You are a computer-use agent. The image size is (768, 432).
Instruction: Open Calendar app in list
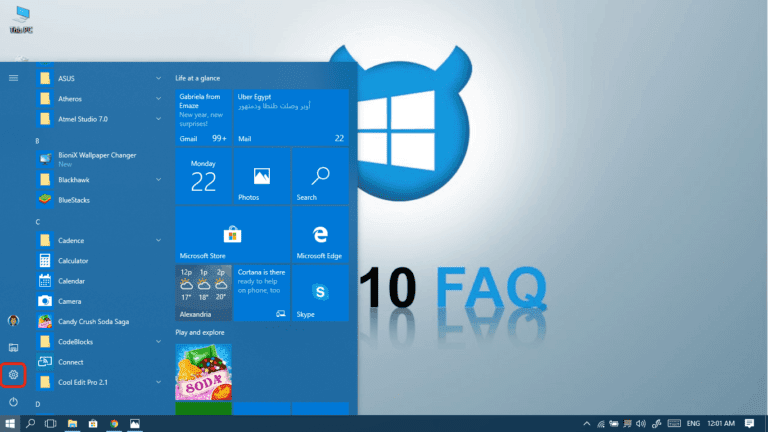(98, 281)
